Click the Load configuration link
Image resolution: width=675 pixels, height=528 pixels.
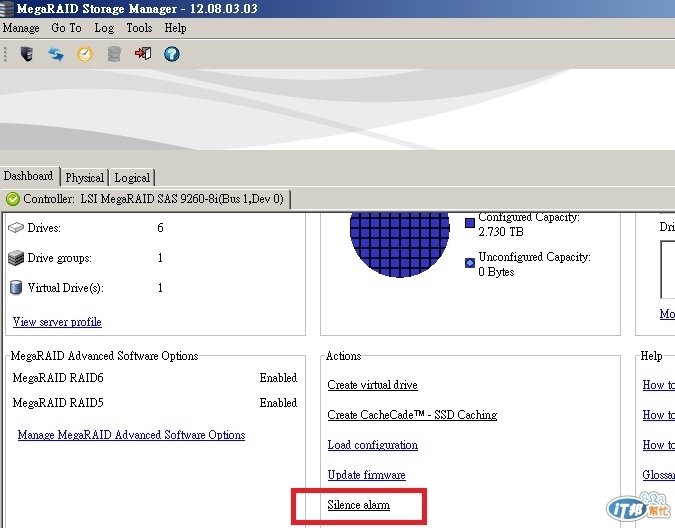[x=372, y=445]
